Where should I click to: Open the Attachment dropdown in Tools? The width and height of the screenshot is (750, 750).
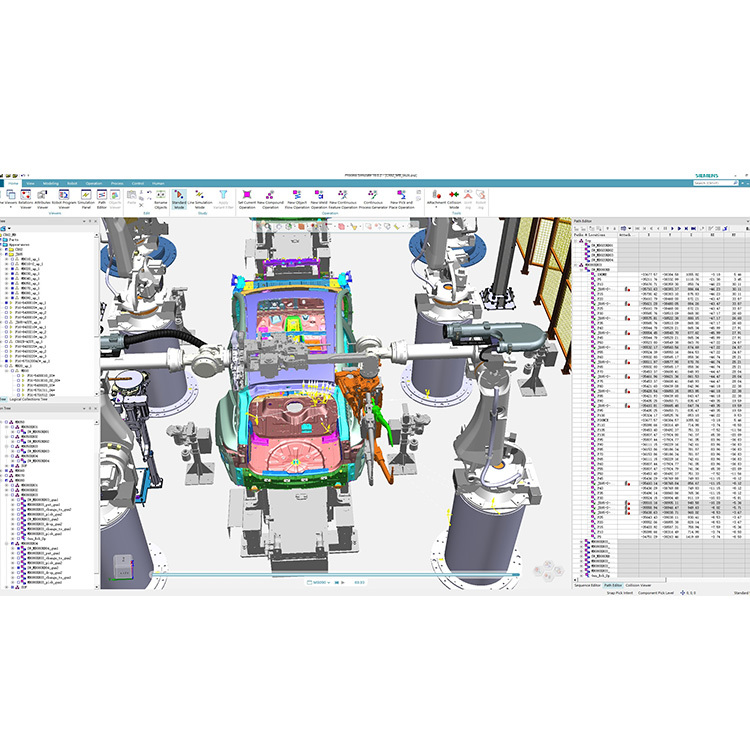click(436, 197)
